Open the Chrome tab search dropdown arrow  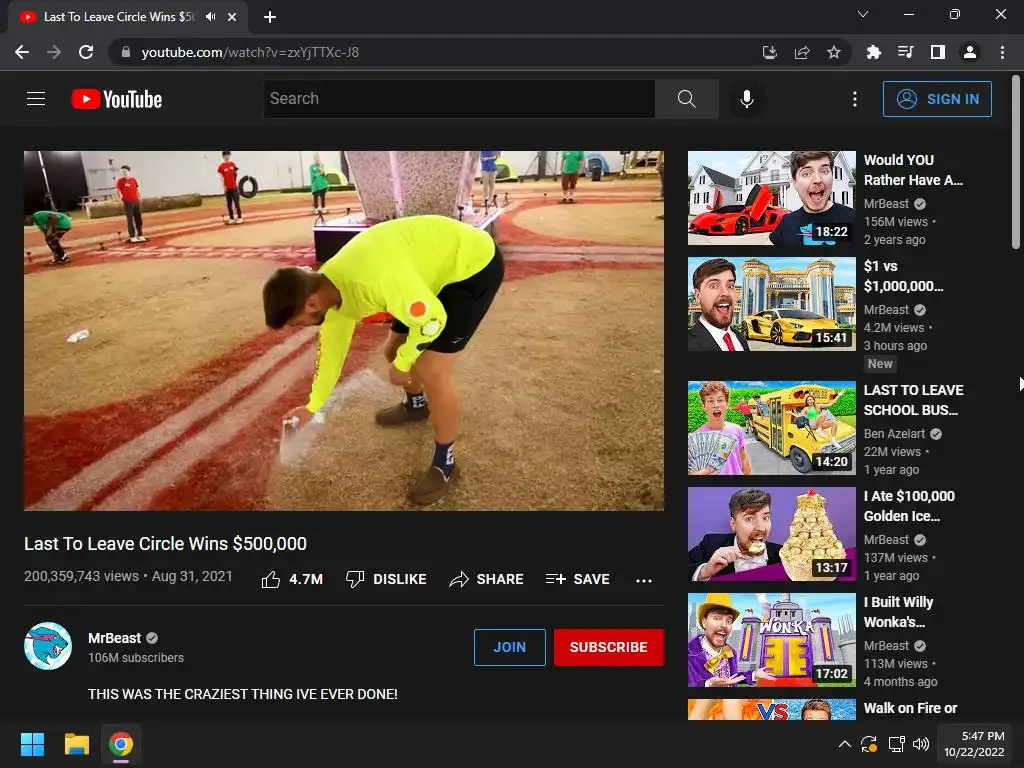click(x=863, y=14)
